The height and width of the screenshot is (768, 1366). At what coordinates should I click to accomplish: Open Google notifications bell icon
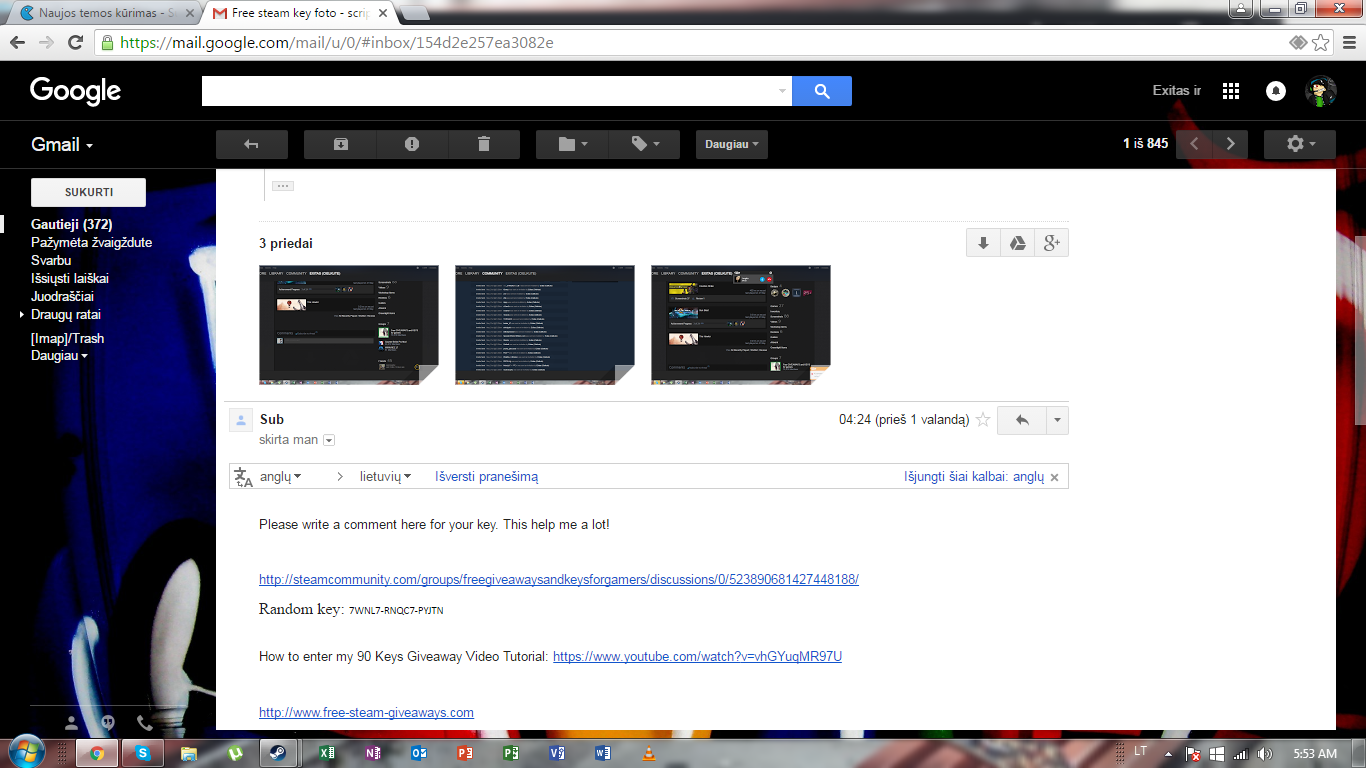tap(1276, 91)
